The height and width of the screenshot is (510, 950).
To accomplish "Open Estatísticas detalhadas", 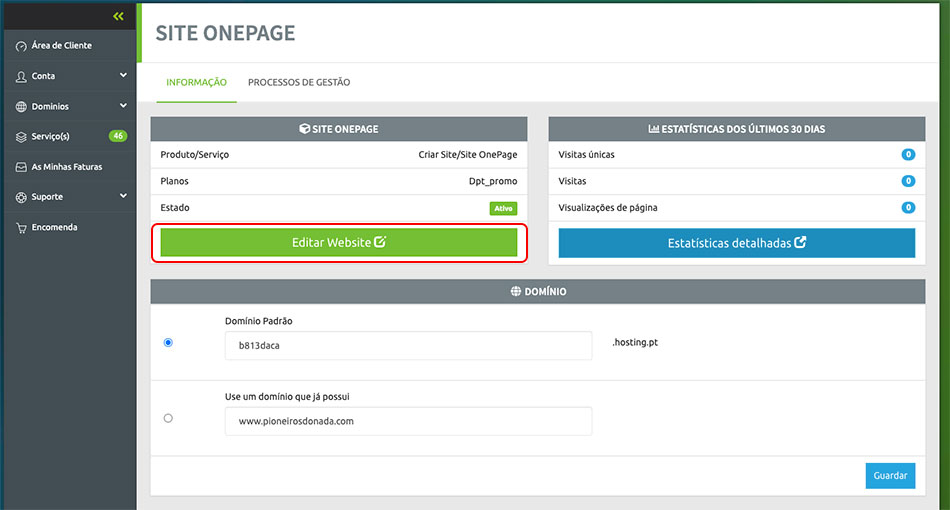I will coord(736,243).
